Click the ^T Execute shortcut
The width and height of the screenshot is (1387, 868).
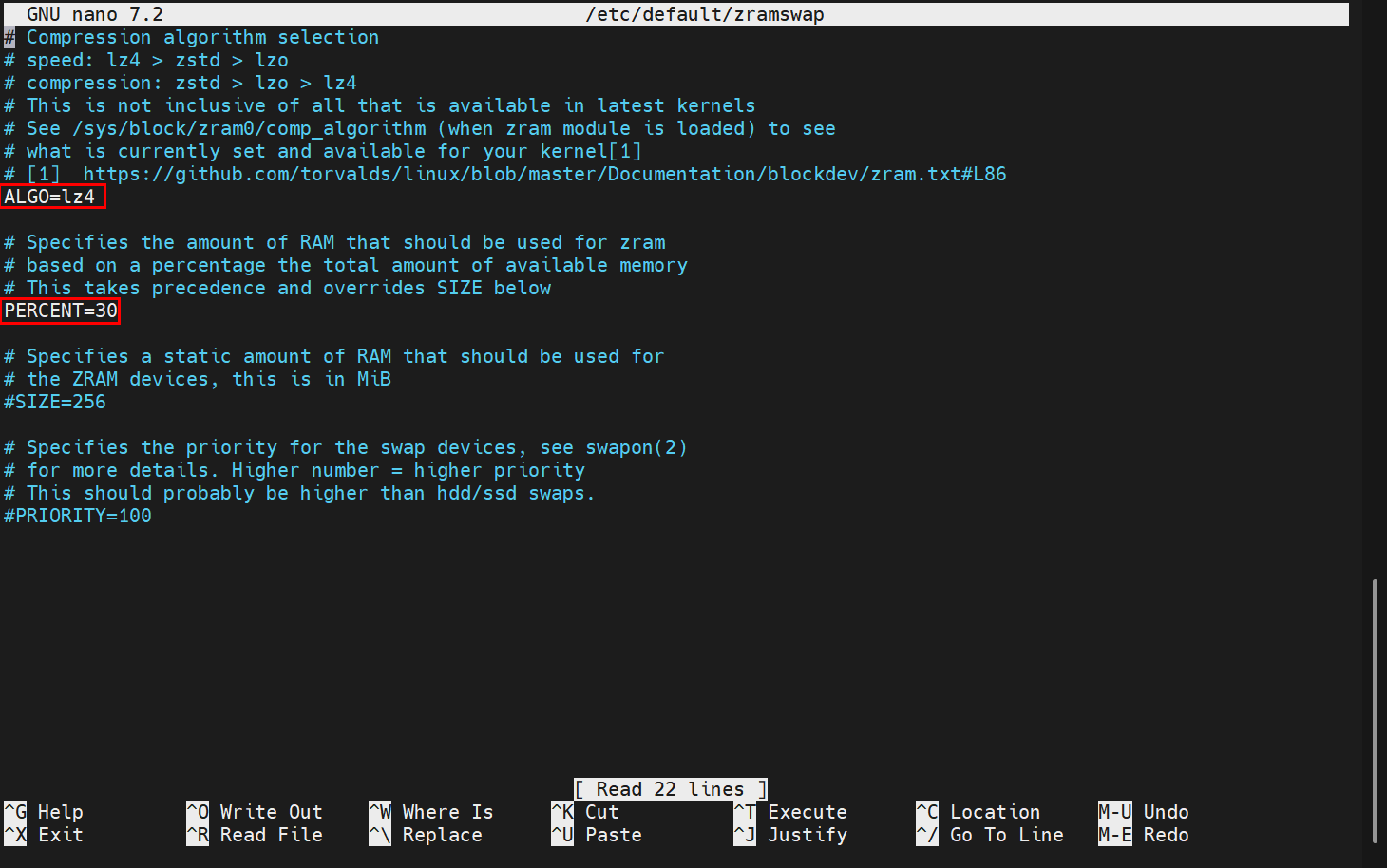point(790,812)
